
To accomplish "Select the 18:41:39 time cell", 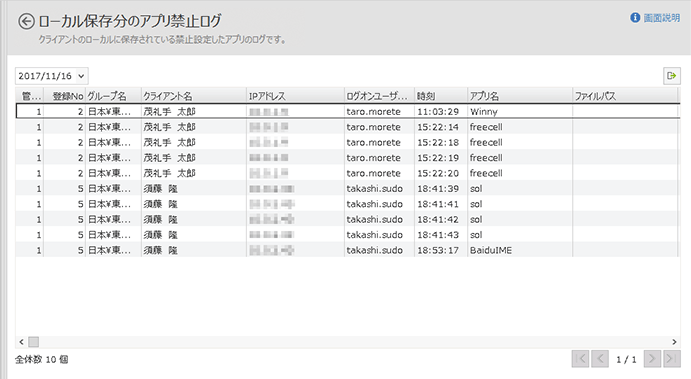I will coord(441,189).
